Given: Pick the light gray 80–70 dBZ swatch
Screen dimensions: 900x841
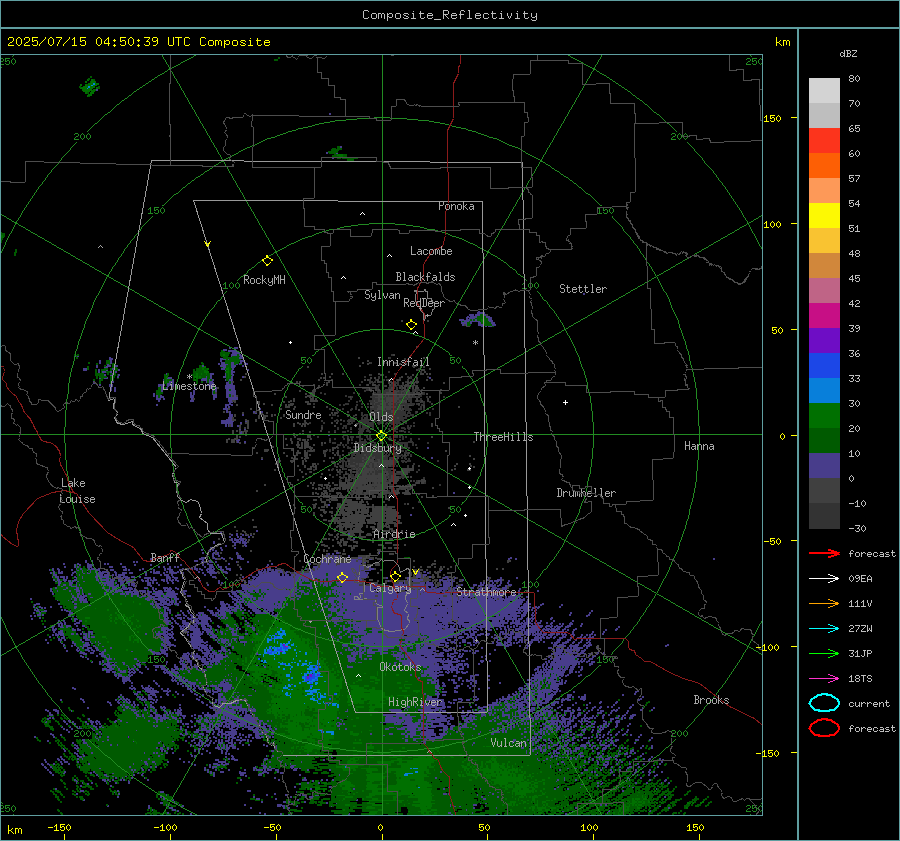Looking at the screenshot, I should click(824, 91).
